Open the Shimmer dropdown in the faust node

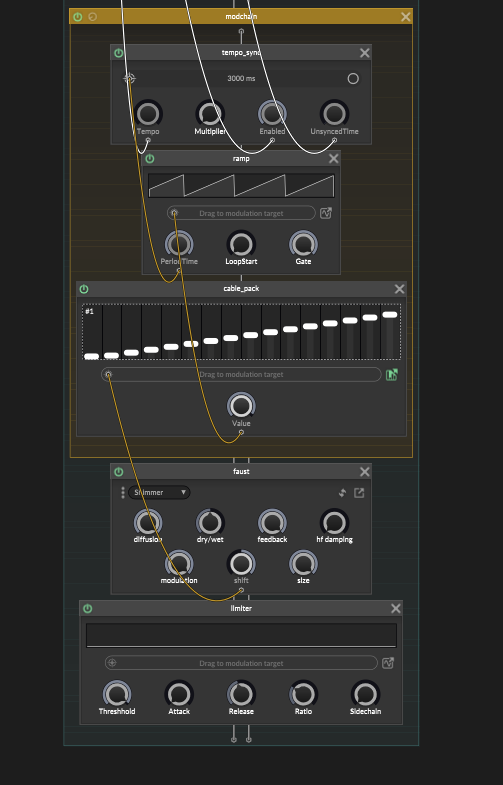click(159, 493)
